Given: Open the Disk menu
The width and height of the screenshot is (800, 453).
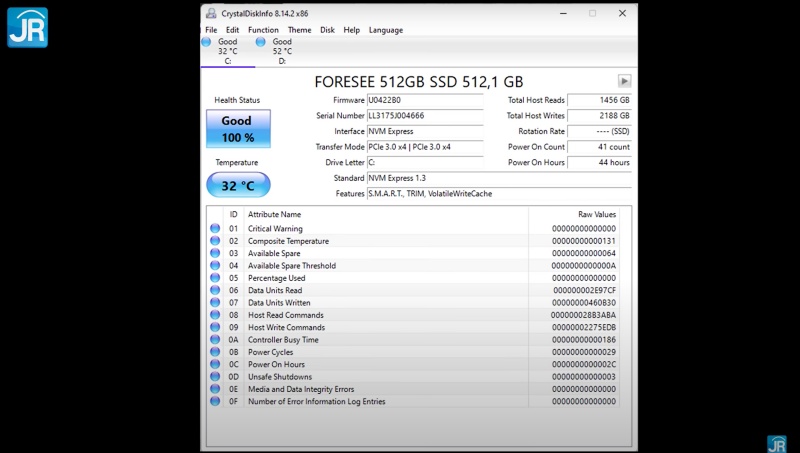Looking at the screenshot, I should 327,30.
